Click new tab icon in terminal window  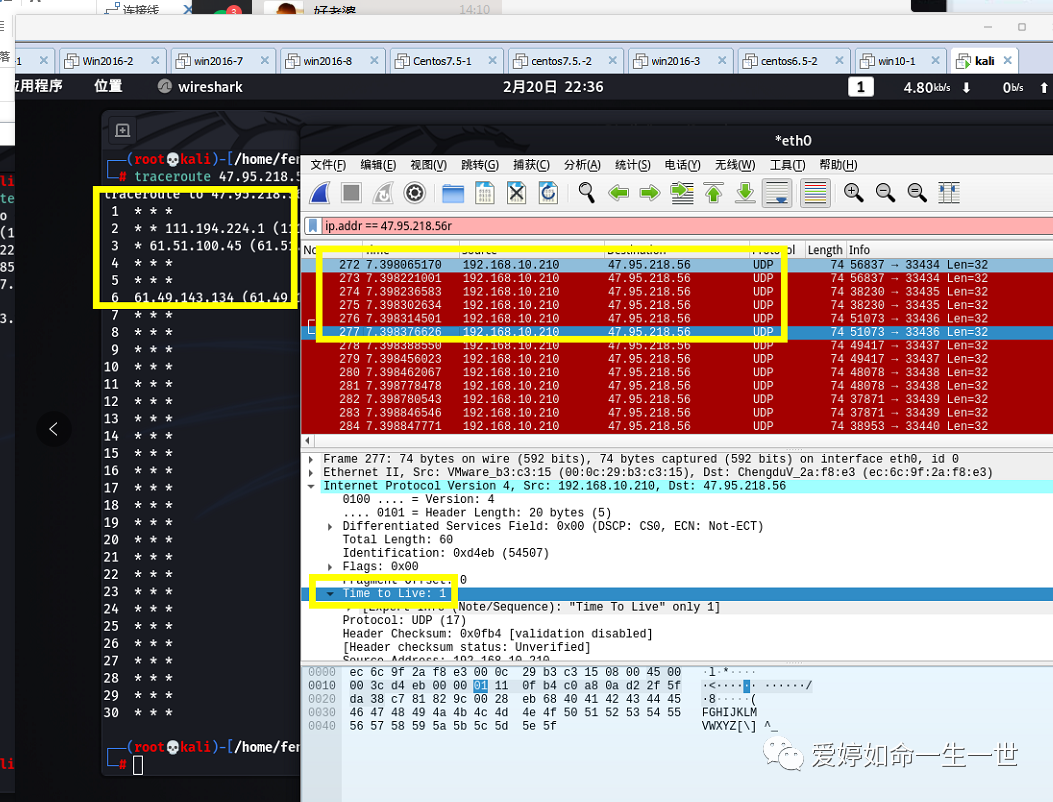122,130
